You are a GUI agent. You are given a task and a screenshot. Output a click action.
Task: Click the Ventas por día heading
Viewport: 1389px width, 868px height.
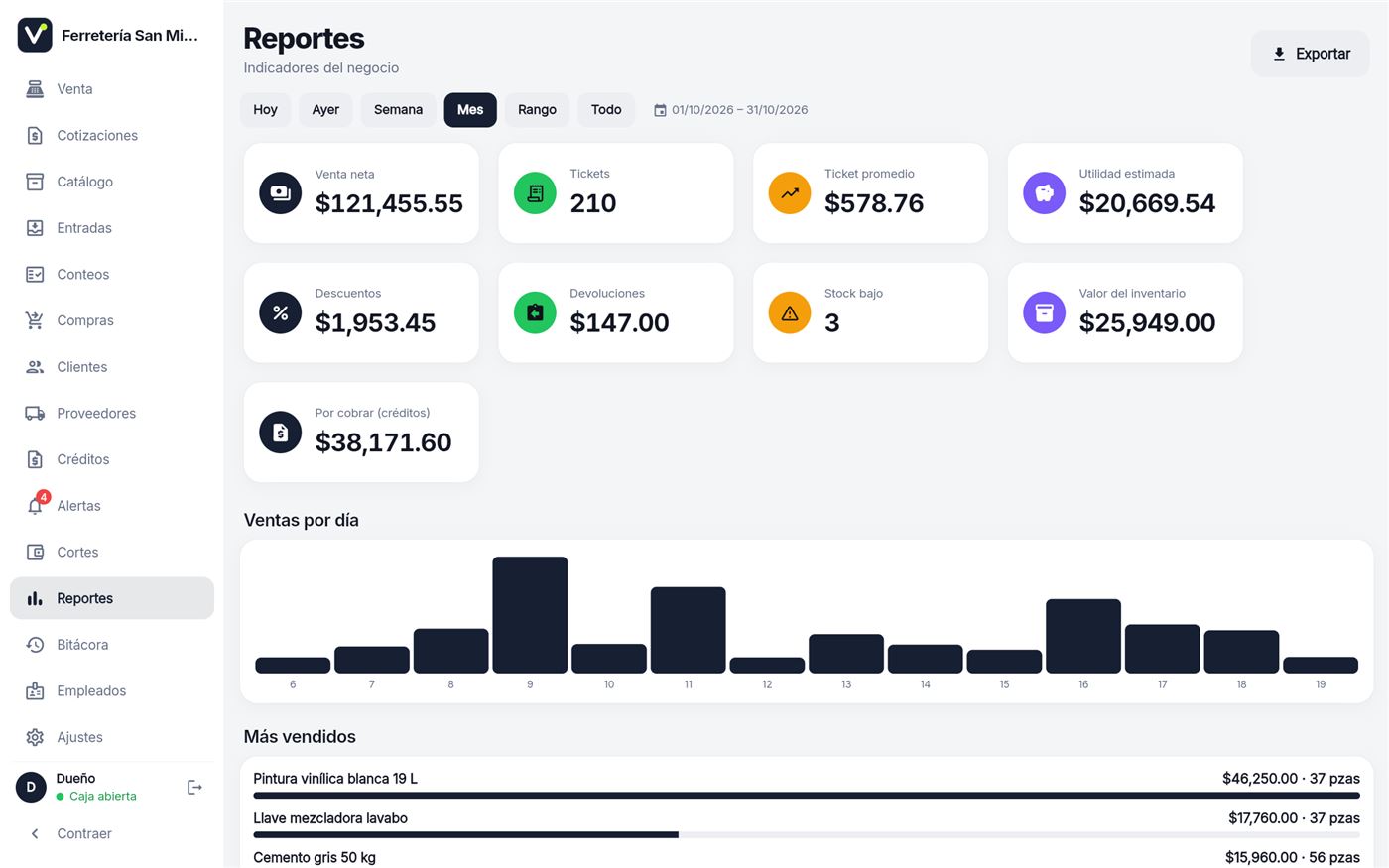pos(302,520)
